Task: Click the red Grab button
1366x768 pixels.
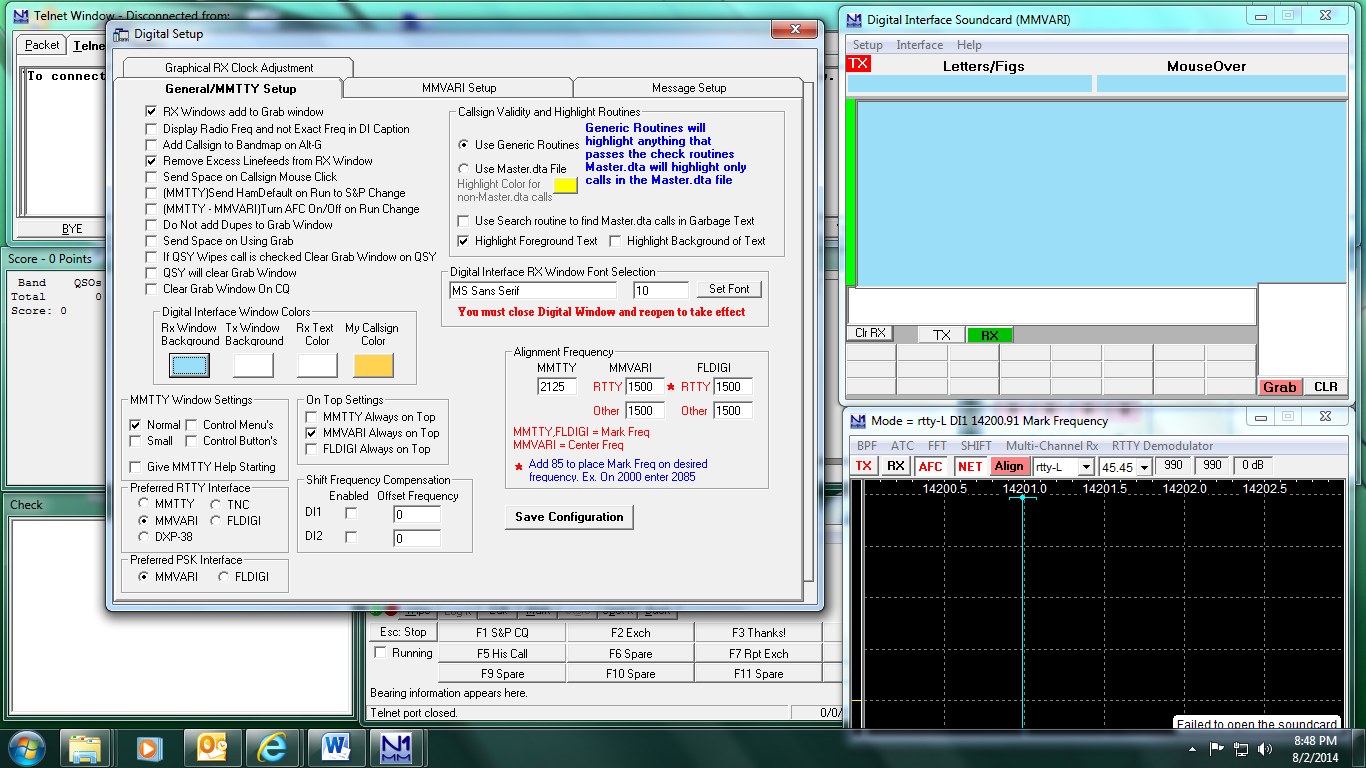Action: click(x=1279, y=387)
